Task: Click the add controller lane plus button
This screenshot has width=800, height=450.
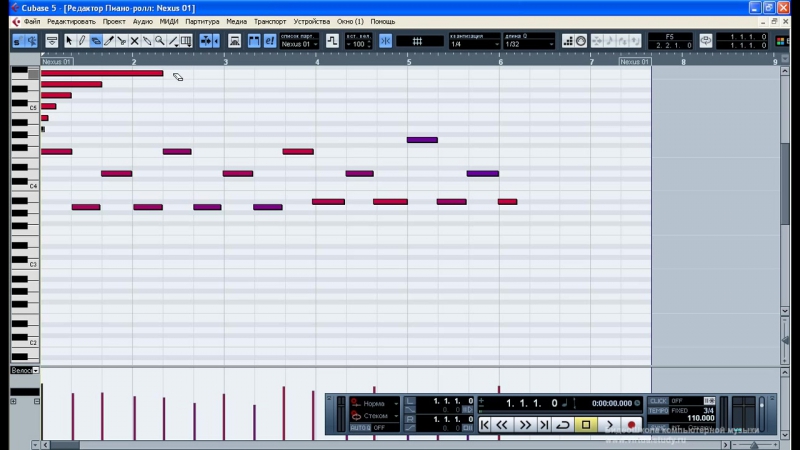Action: (x=13, y=402)
